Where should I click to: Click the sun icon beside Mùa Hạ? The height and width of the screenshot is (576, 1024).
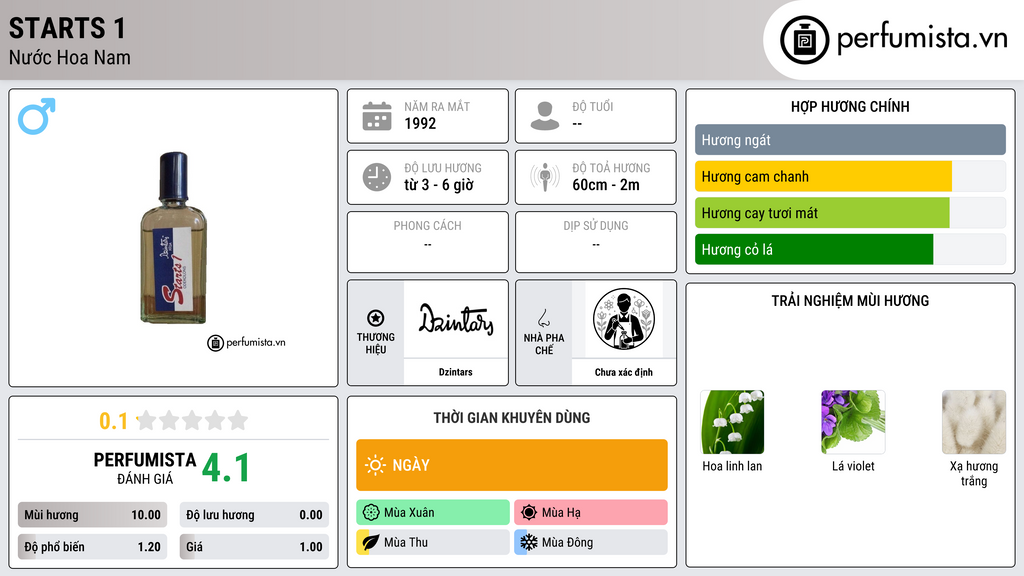[529, 513]
